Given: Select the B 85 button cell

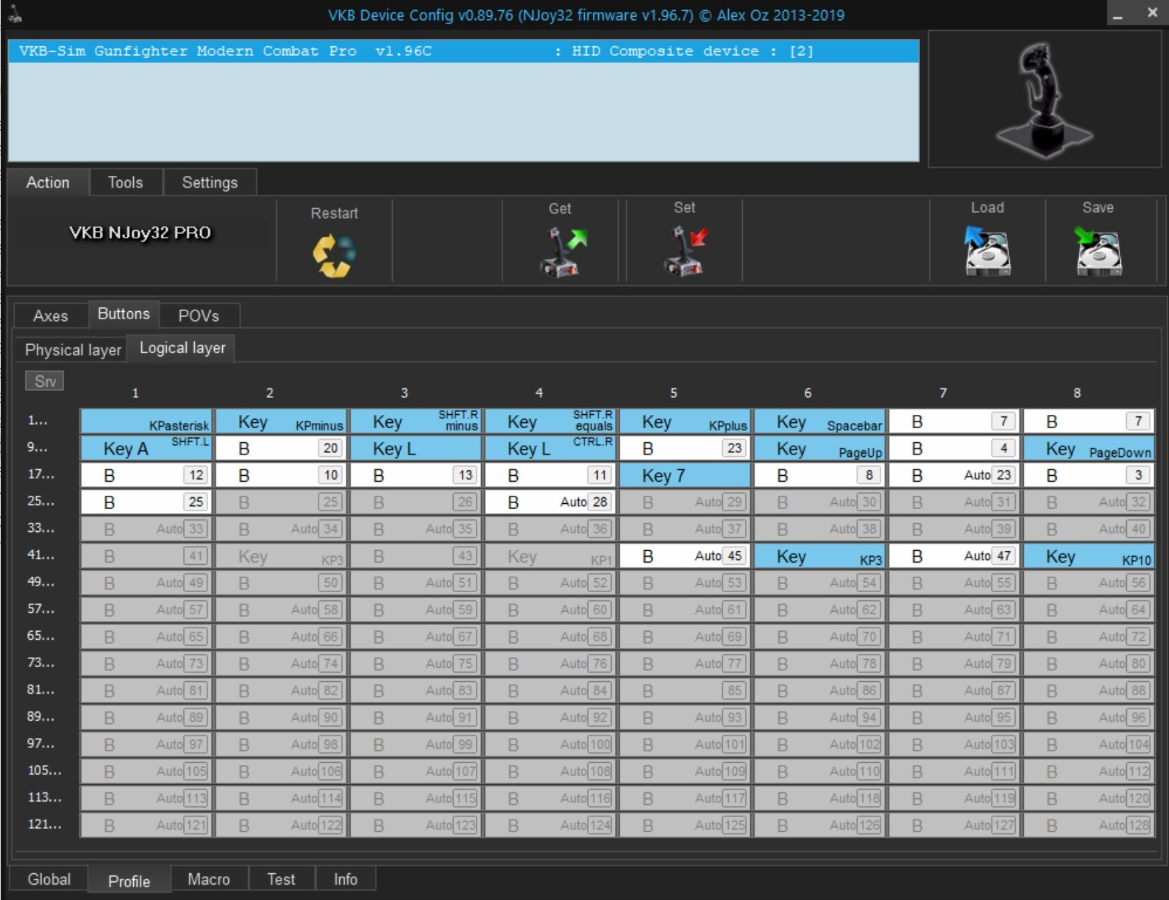Looking at the screenshot, I should tap(685, 690).
